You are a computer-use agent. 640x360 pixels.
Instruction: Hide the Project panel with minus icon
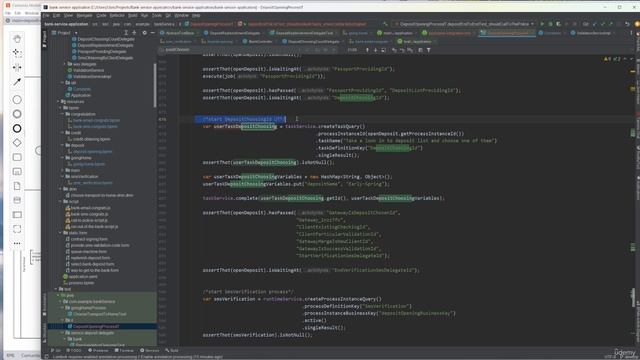coord(152,33)
